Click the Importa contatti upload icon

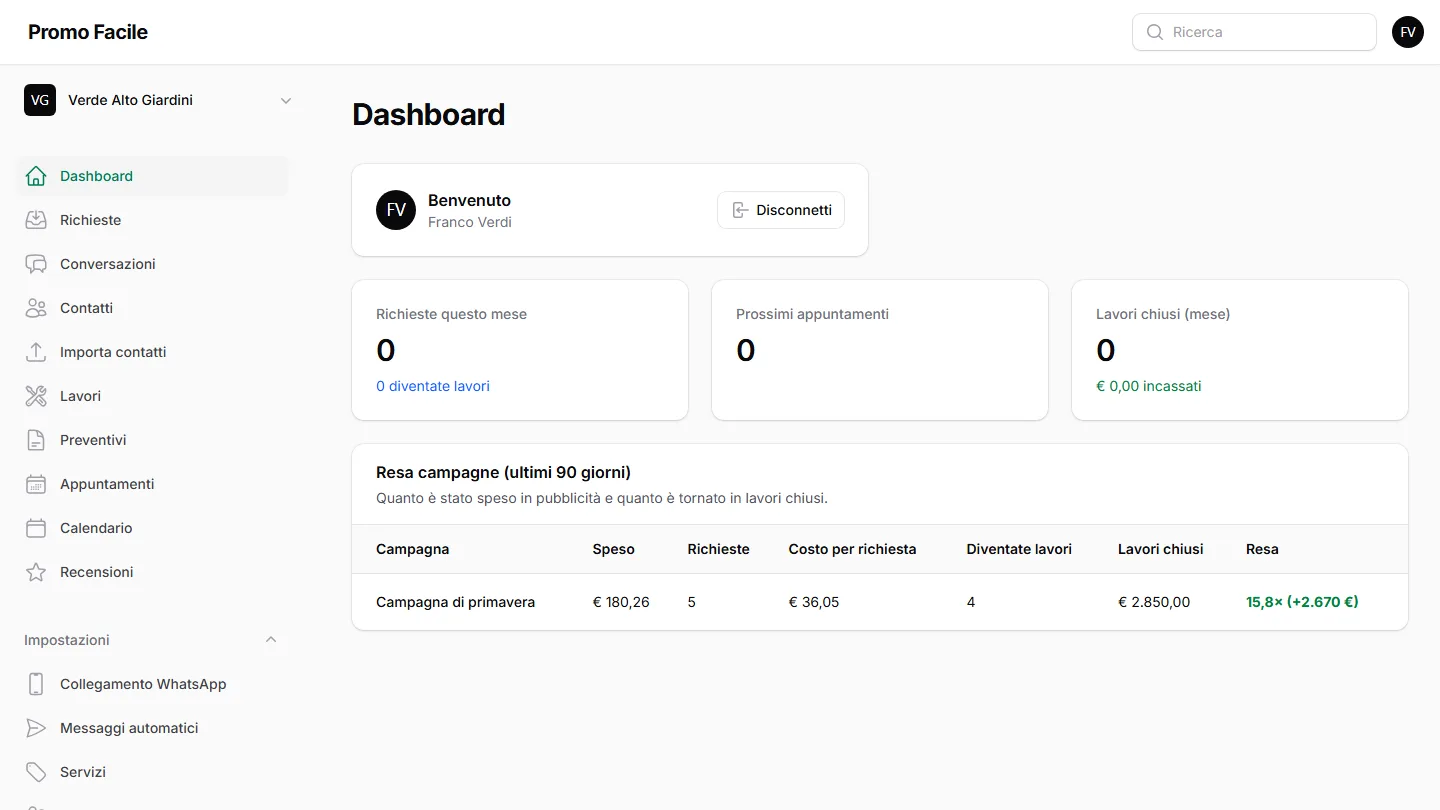tap(36, 352)
